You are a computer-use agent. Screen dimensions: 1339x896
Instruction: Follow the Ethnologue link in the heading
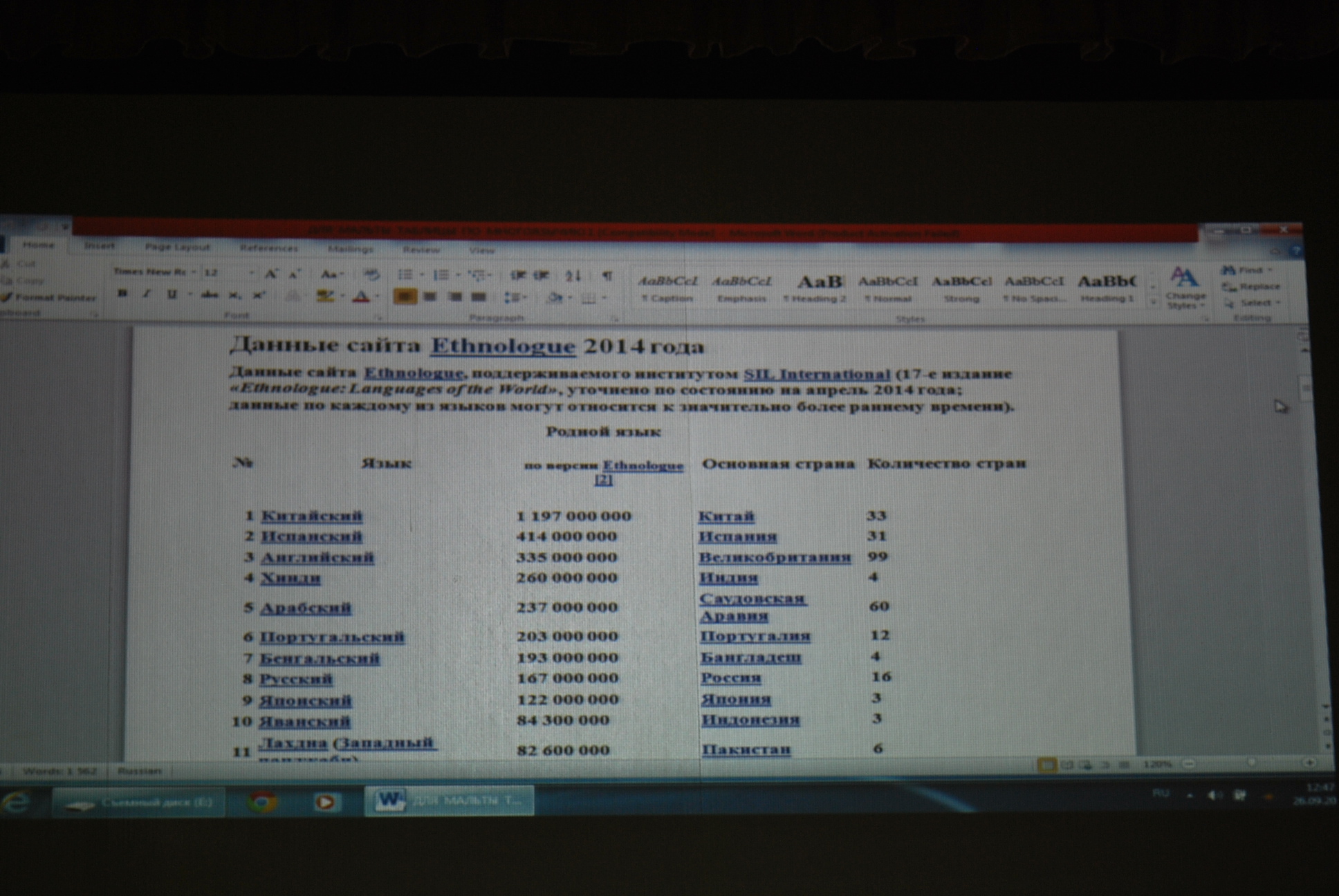point(503,346)
